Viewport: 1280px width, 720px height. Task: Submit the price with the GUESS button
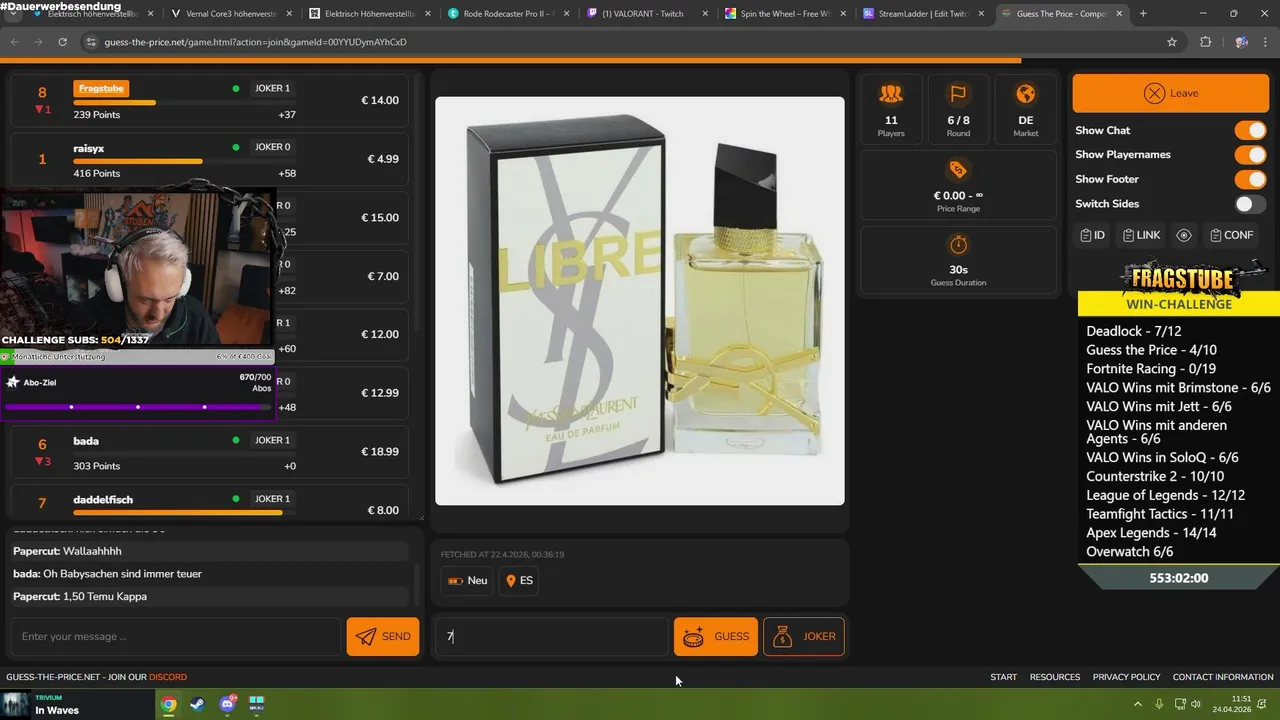pyautogui.click(x=716, y=637)
